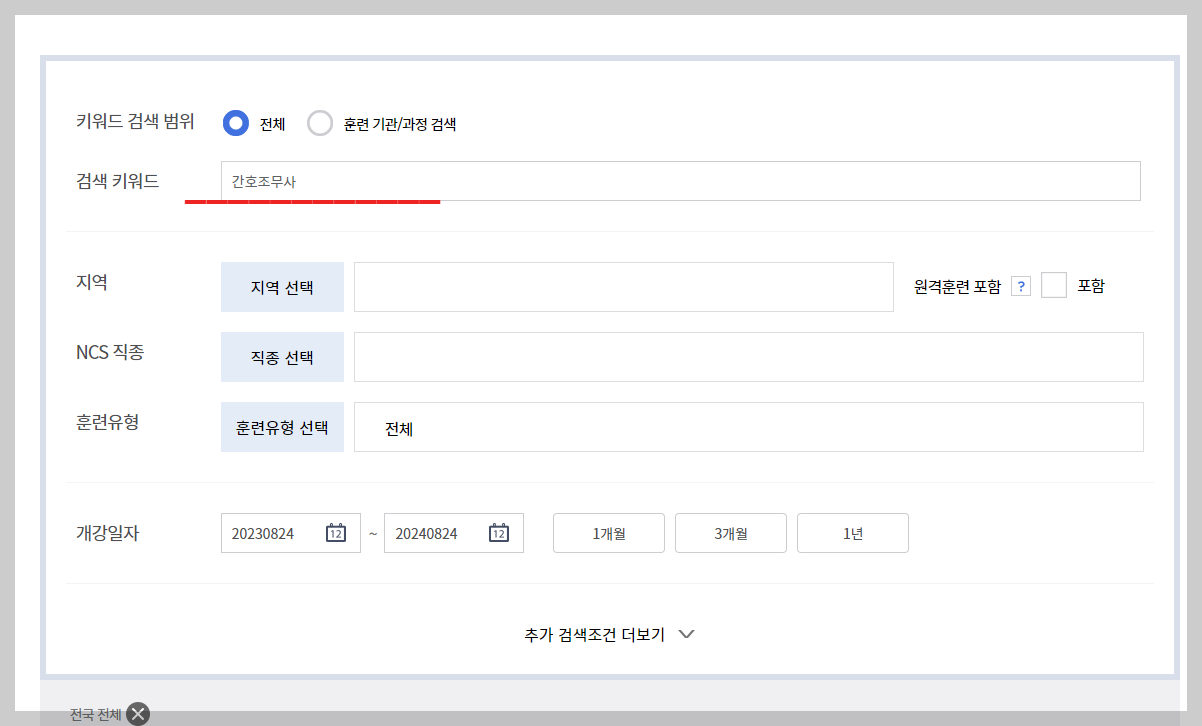Enable the 원격훈련 포함 checkbox
The width and height of the screenshot is (1202, 726).
[x=1054, y=285]
